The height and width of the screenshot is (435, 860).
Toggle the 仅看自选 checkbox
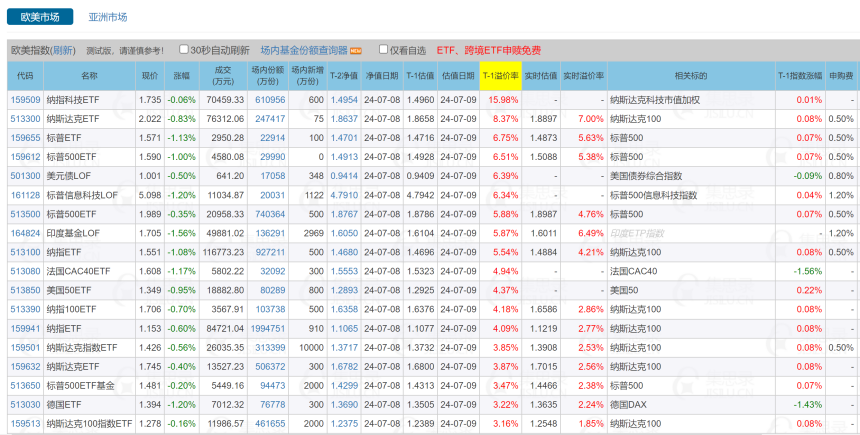(x=383, y=49)
